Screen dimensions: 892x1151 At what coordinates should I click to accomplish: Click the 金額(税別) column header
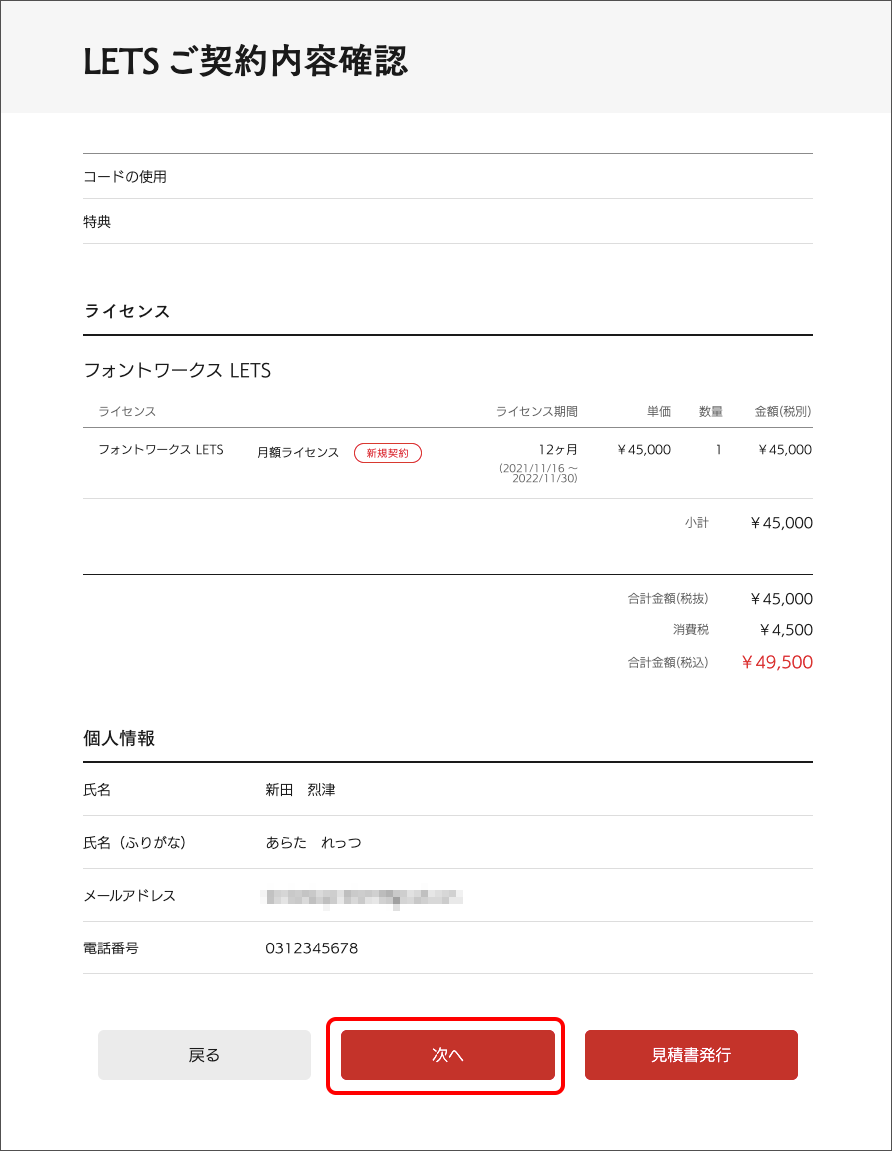[x=782, y=412]
